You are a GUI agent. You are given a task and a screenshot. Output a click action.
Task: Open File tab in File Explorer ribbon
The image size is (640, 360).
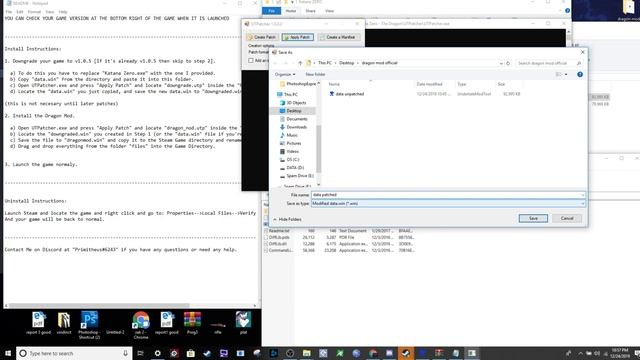pos(271,11)
